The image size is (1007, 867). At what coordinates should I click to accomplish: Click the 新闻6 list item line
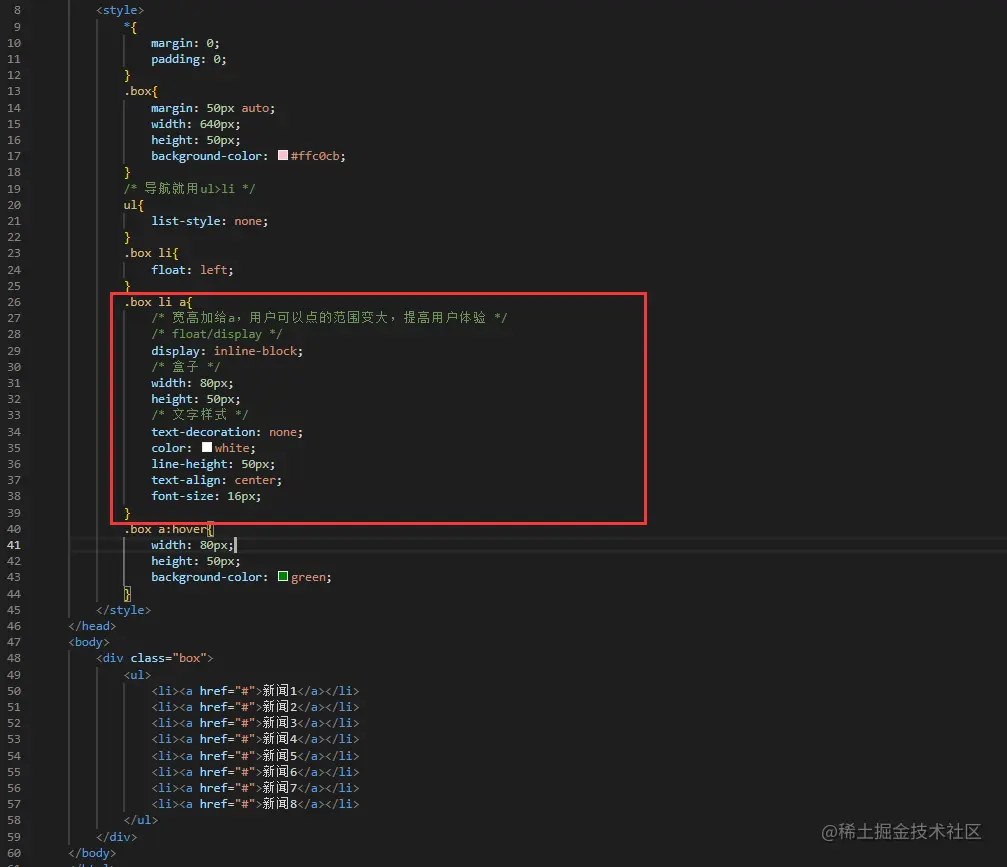pyautogui.click(x=255, y=771)
